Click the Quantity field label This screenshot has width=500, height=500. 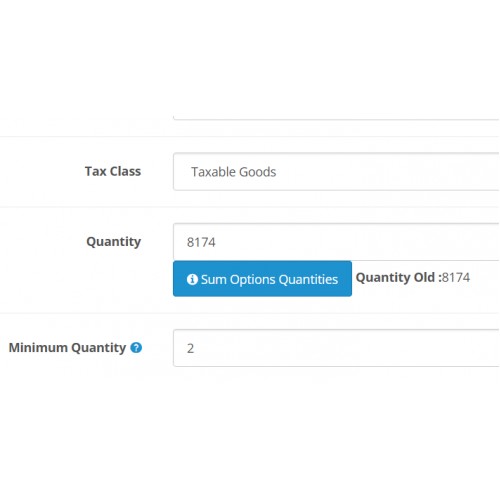[113, 242]
